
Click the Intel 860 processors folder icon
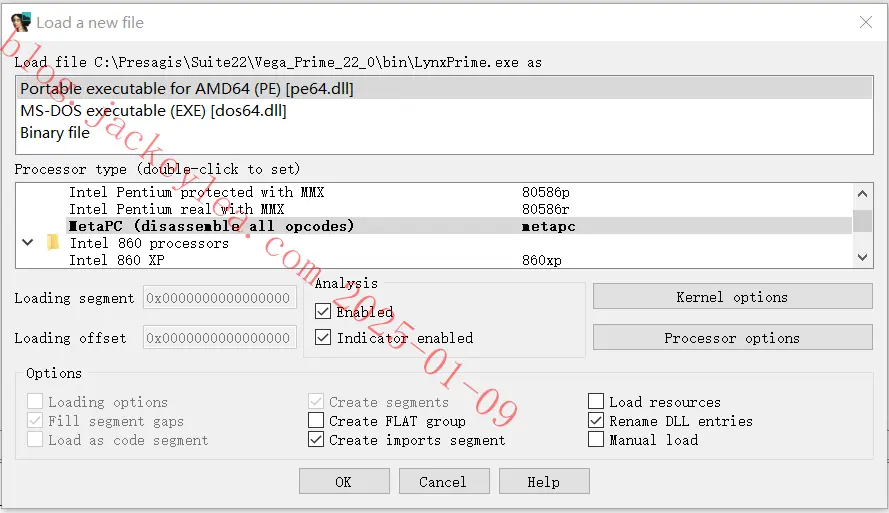(x=53, y=243)
